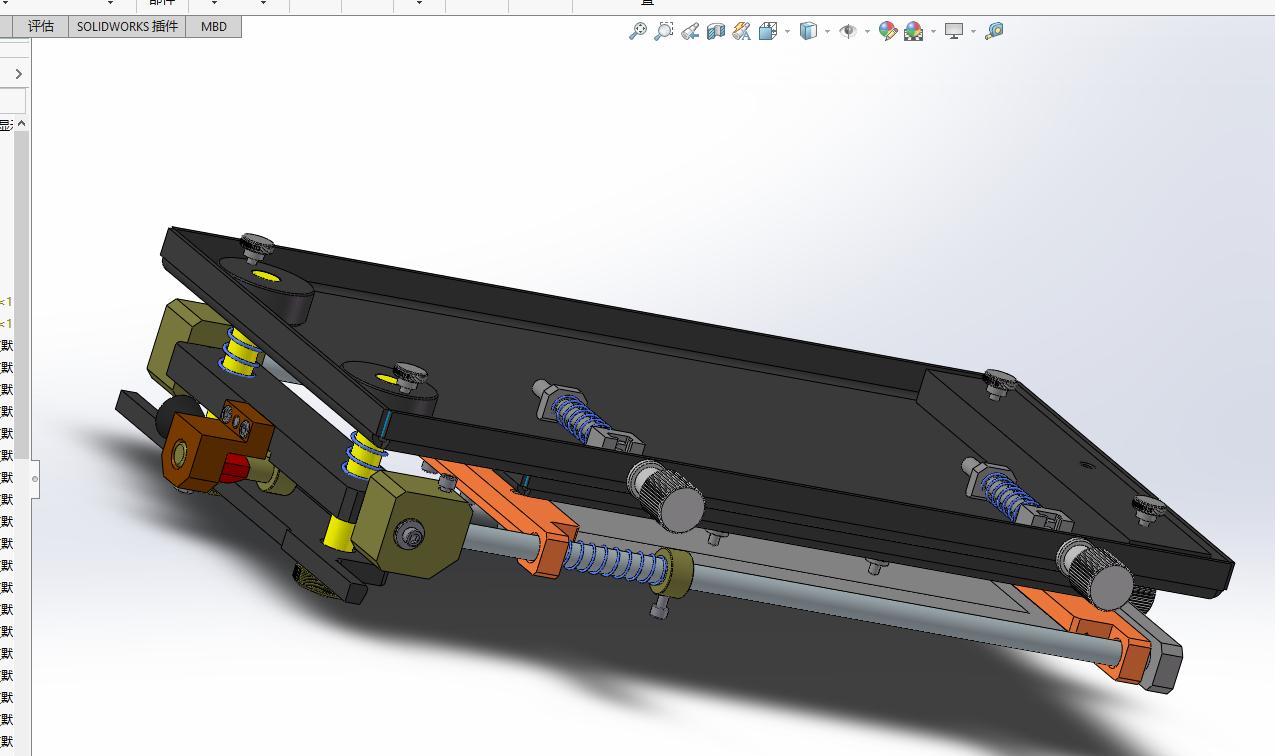This screenshot has width=1275, height=756.
Task: Click the View Orientation cube icon
Action: (x=768, y=31)
